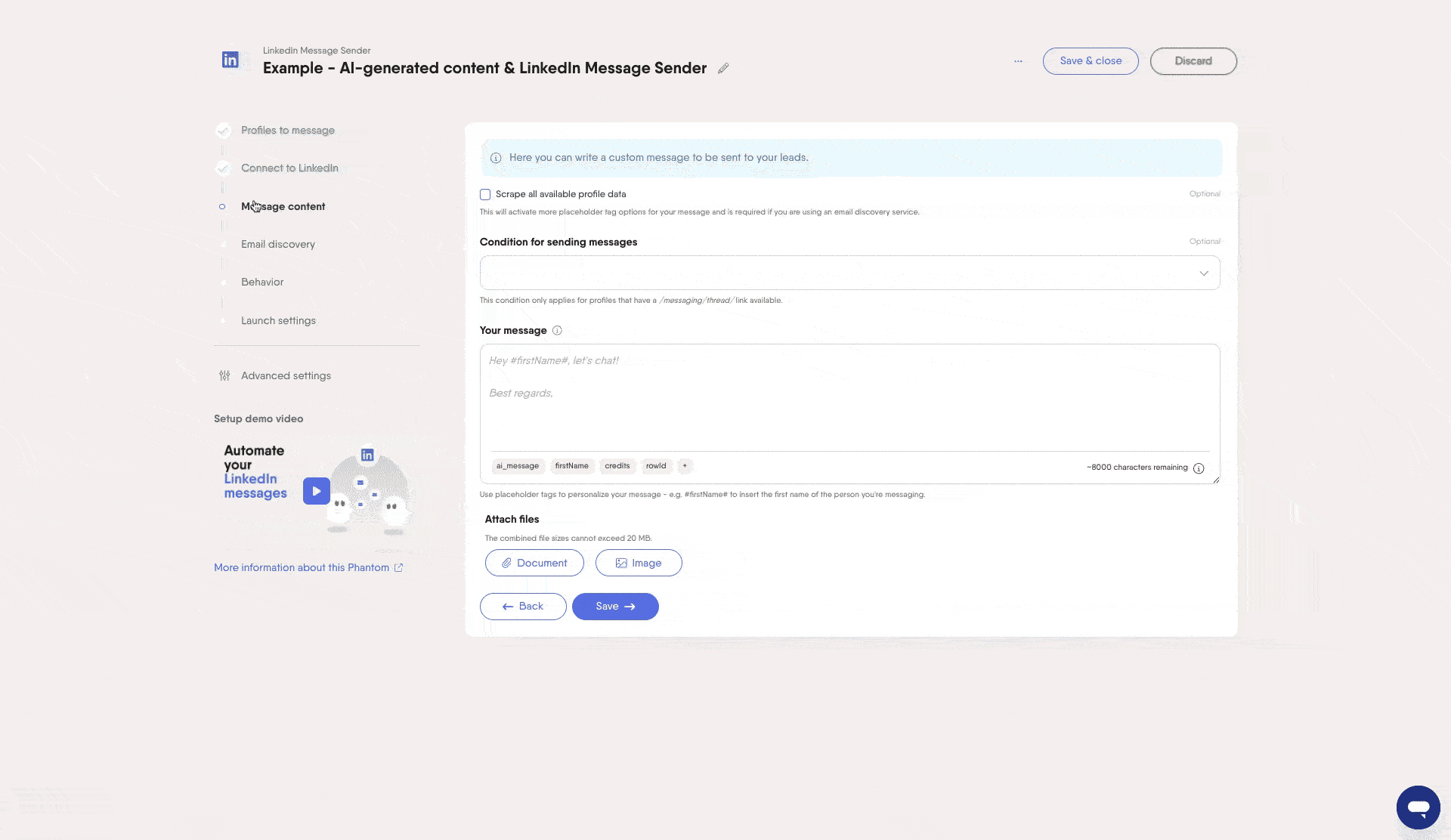Edit the phantom name with pencil icon

click(723, 68)
